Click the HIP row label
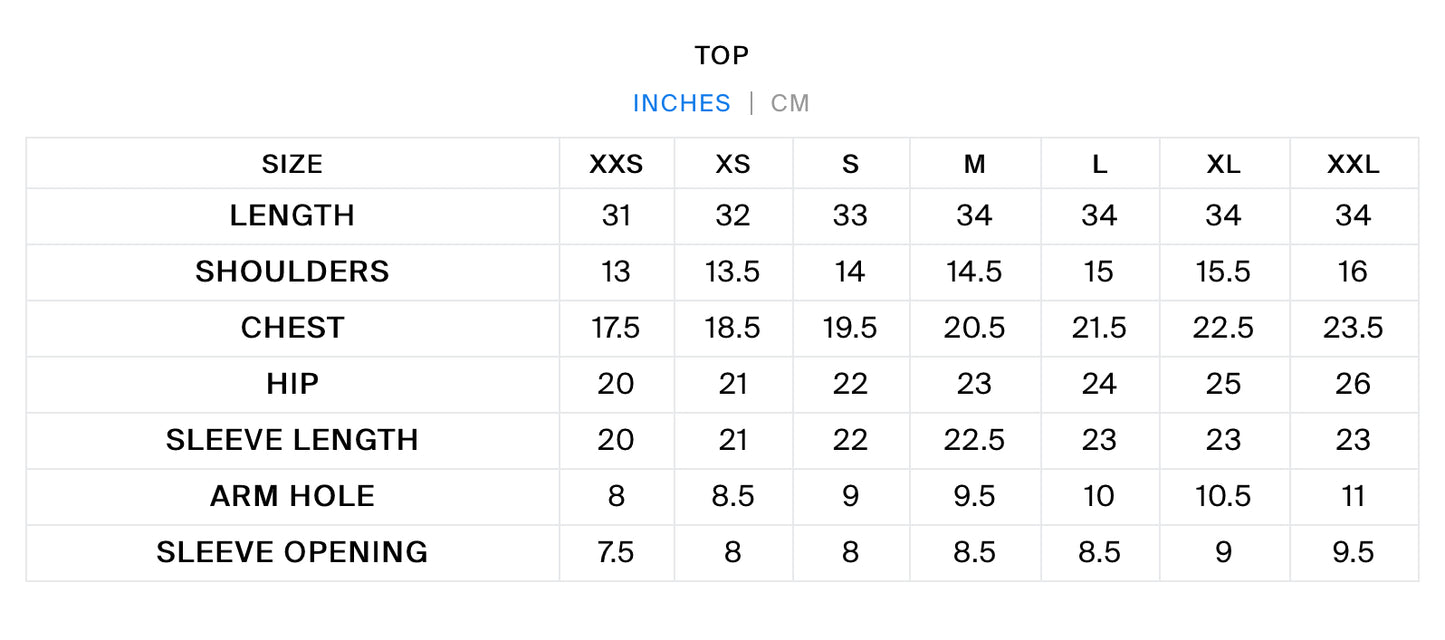Screen dimensions: 1445x640 [x=292, y=384]
